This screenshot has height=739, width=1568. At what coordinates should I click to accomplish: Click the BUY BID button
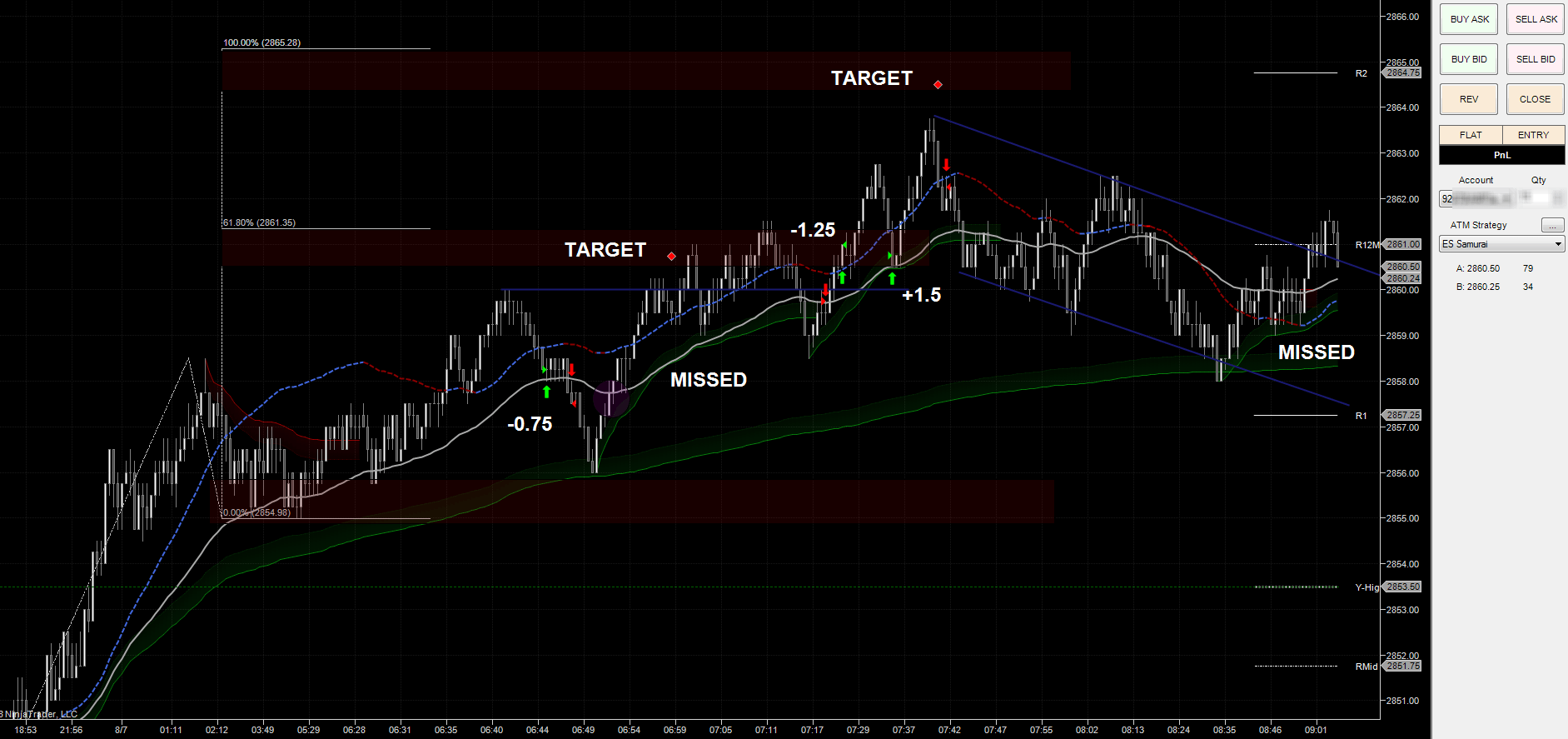tap(1468, 59)
